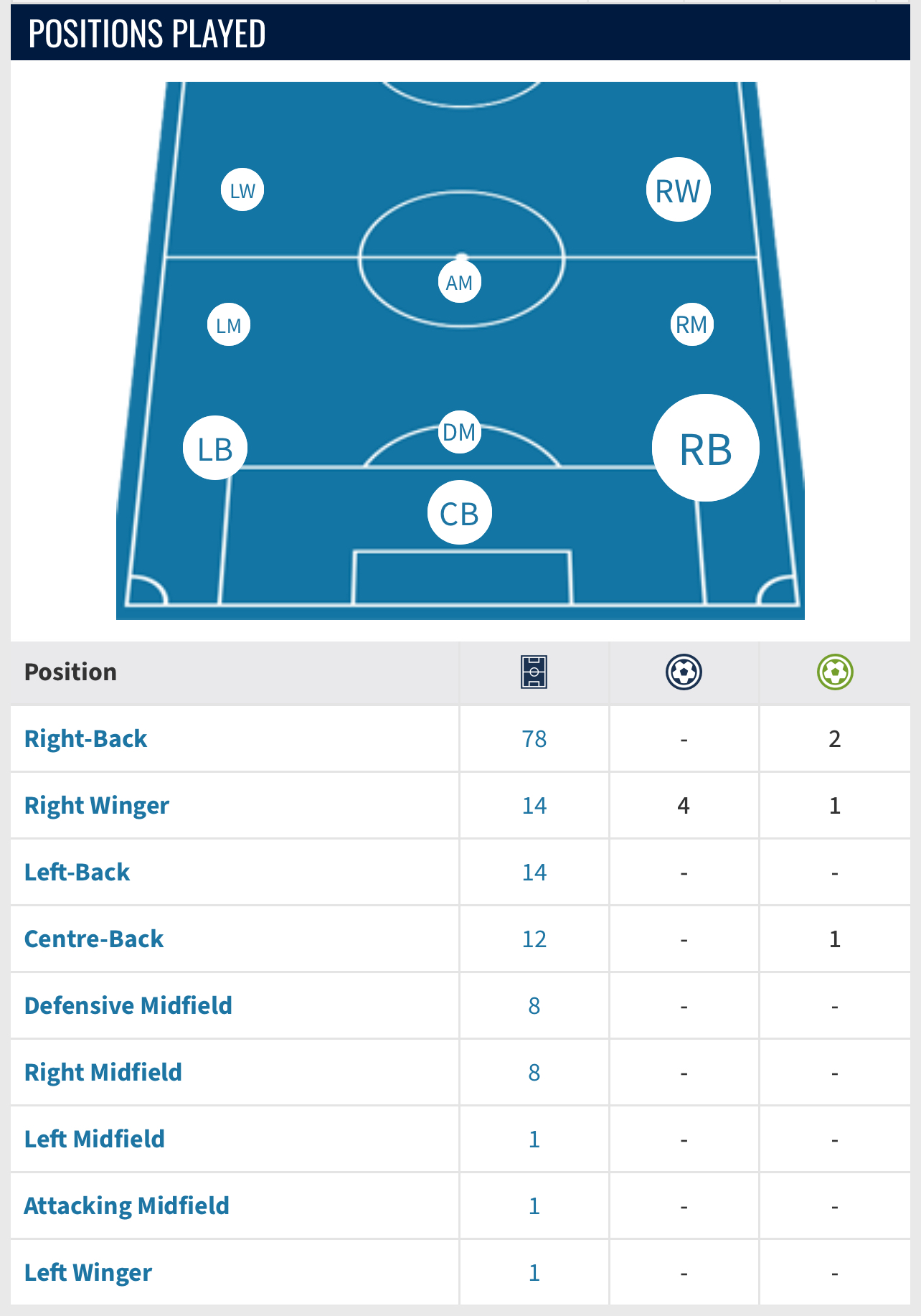Open the Attacking Midfield link

click(x=127, y=1205)
